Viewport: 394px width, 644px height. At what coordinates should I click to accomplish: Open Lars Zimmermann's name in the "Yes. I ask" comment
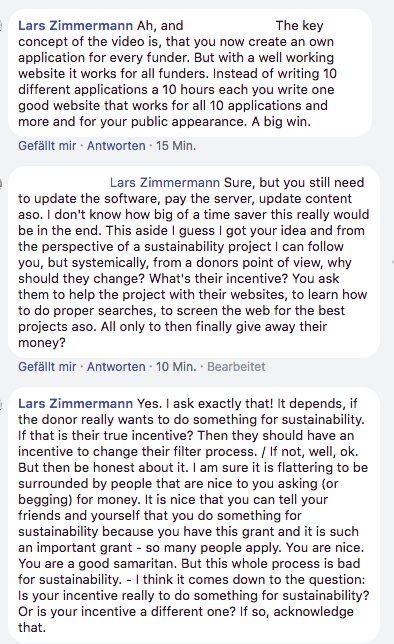(75, 403)
